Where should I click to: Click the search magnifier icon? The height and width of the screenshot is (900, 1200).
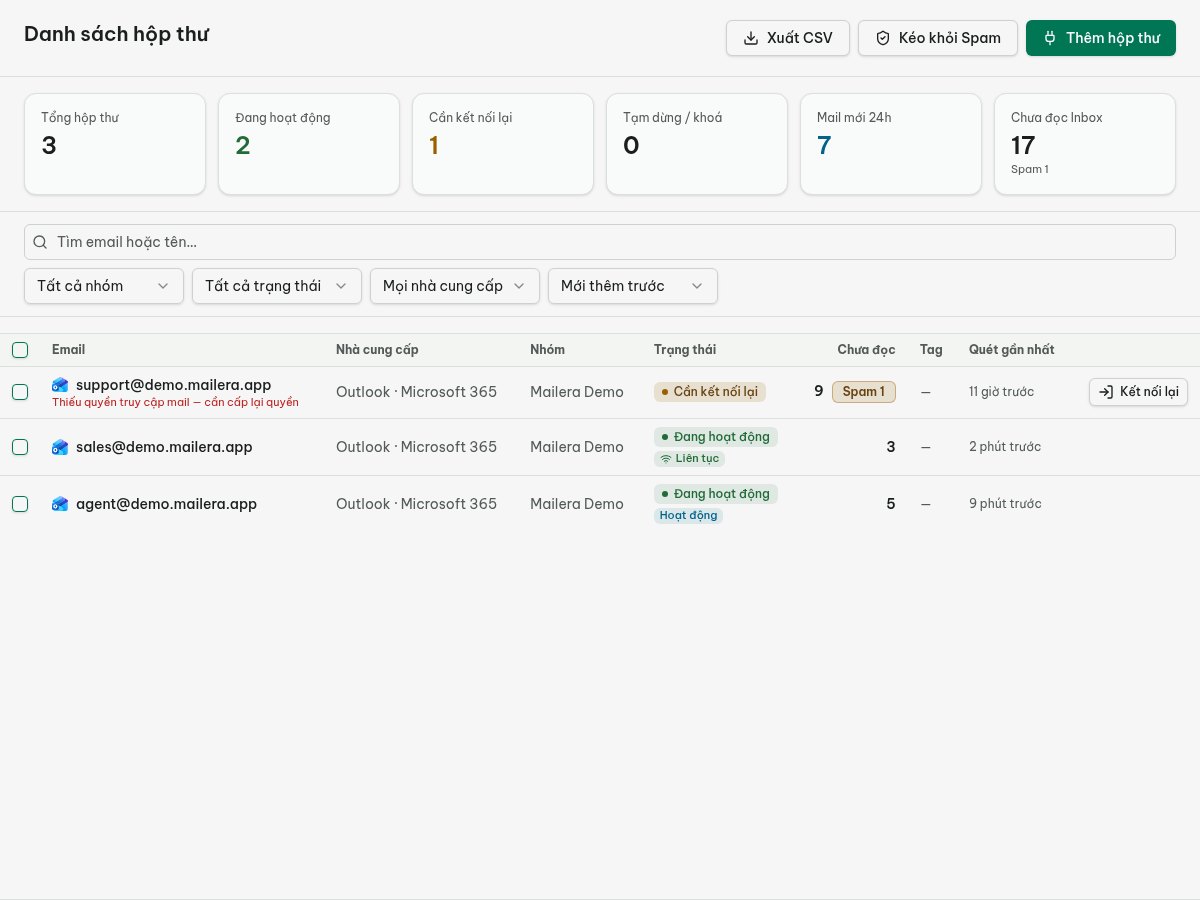40,242
